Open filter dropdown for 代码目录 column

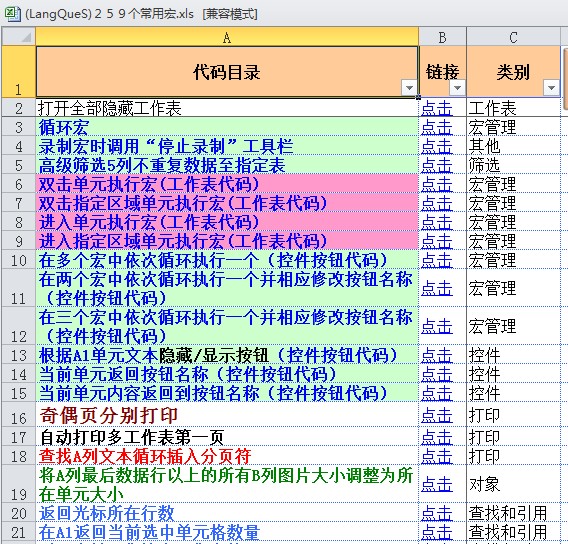tap(409, 88)
